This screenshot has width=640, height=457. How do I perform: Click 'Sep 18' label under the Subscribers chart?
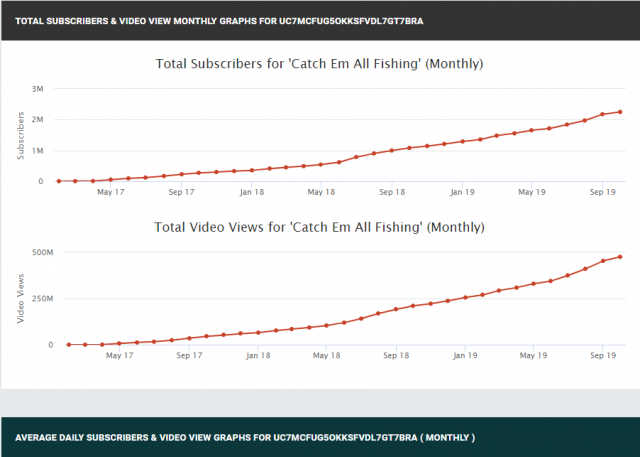click(392, 192)
